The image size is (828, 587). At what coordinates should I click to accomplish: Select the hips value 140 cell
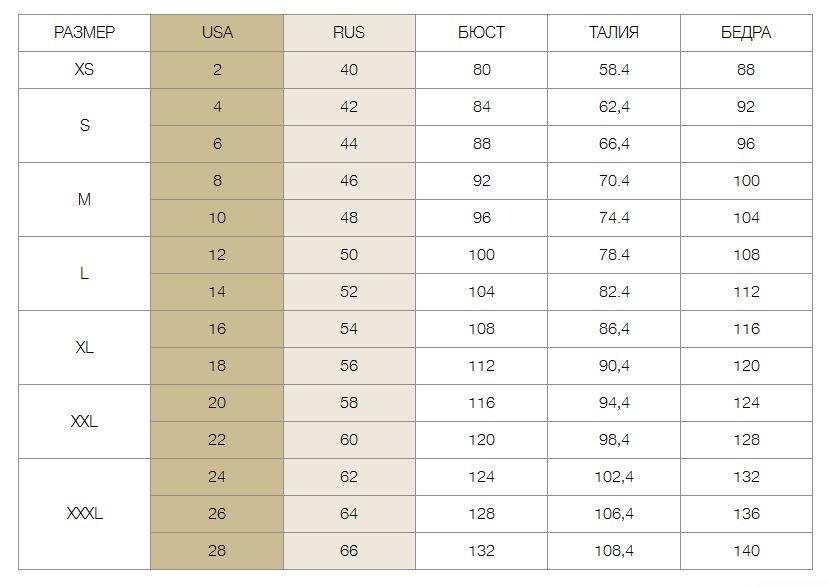coord(746,550)
